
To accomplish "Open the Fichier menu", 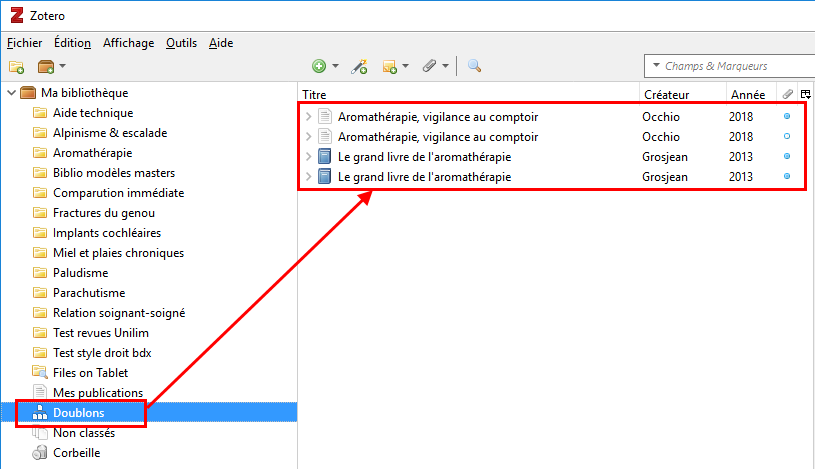I will tap(24, 43).
